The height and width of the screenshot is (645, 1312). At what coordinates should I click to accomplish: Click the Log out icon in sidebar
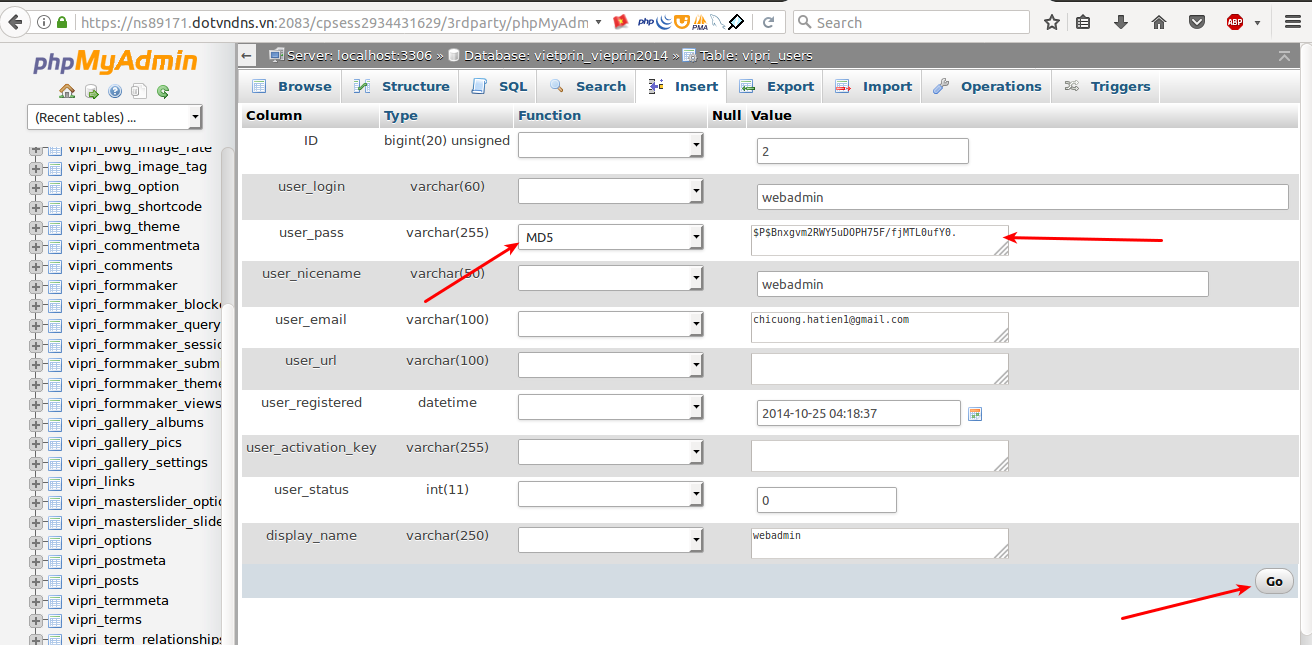(x=91, y=91)
